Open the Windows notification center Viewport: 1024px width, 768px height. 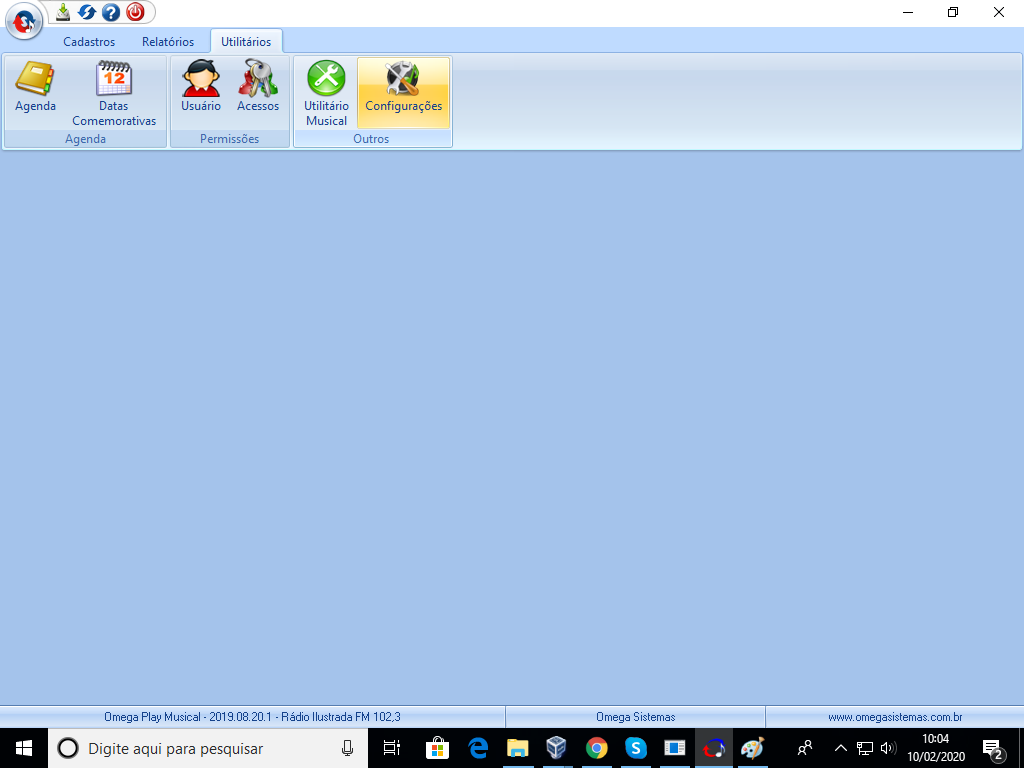(993, 748)
